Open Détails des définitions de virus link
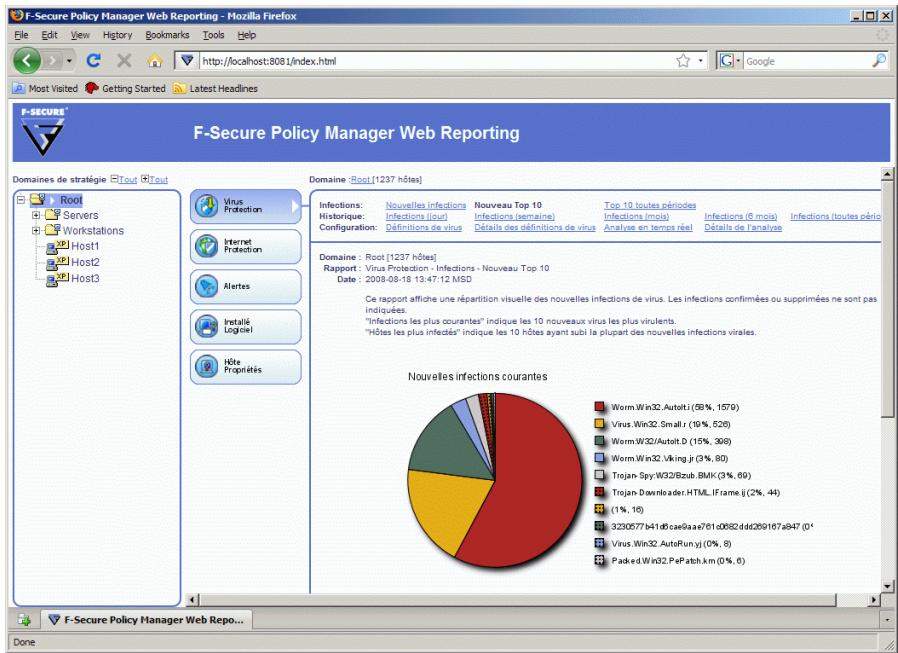This screenshot has height=653, width=898. pos(535,227)
